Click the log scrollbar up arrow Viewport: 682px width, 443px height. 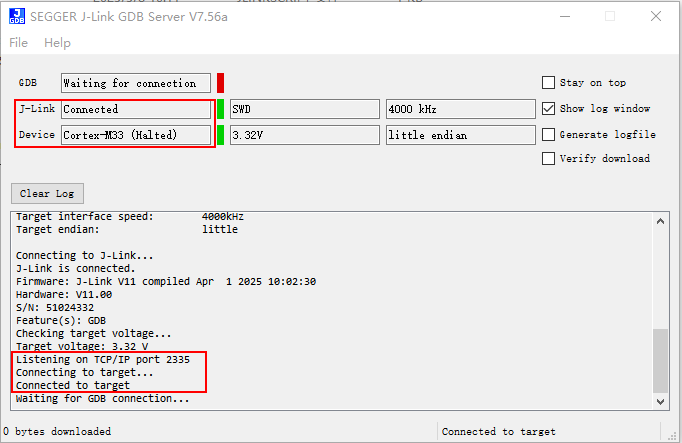pyautogui.click(x=659, y=219)
